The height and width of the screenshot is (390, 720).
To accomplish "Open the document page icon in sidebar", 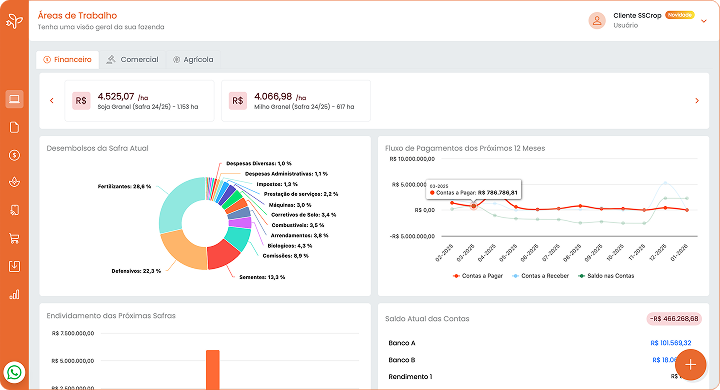I will pos(14,127).
